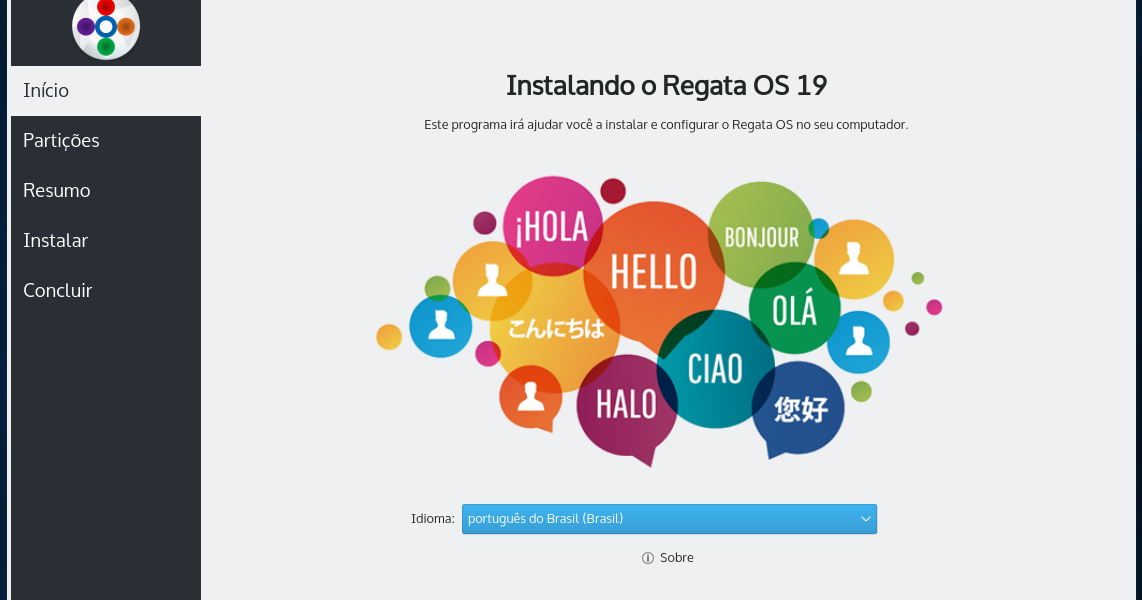Click the Regata OS logo at top
This screenshot has height=600, width=1142.
[x=105, y=28]
